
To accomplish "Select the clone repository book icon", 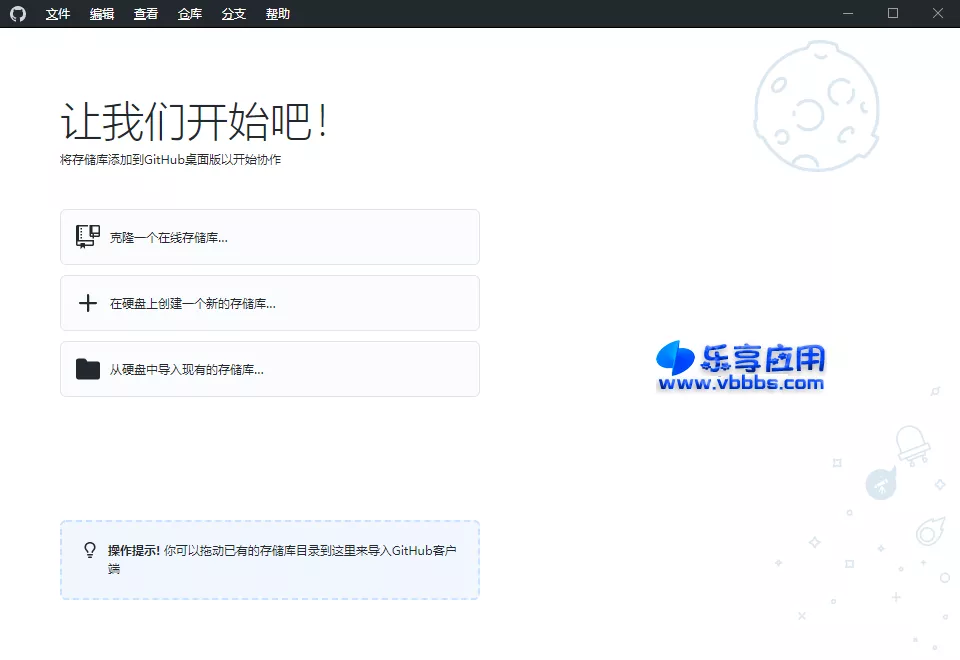I will (x=86, y=236).
